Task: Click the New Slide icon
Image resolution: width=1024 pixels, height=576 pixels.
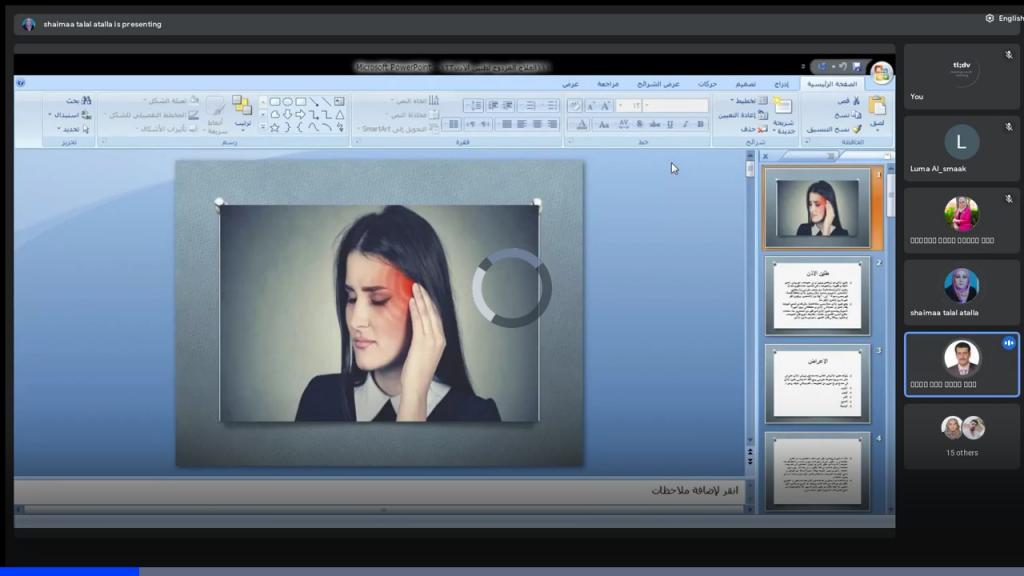Action: (x=782, y=106)
